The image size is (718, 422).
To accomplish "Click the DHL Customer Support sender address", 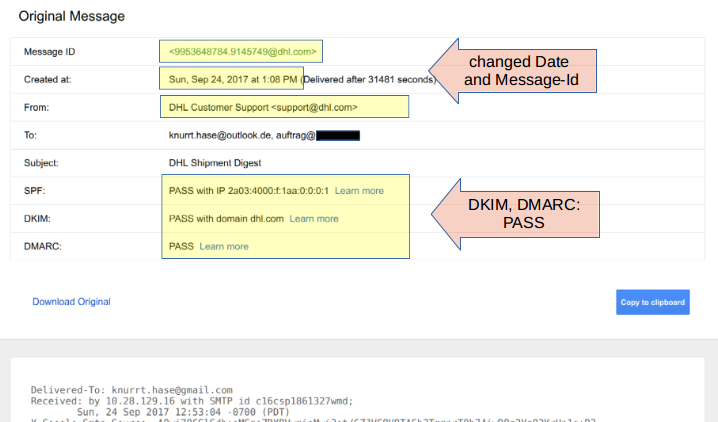I will click(x=263, y=107).
